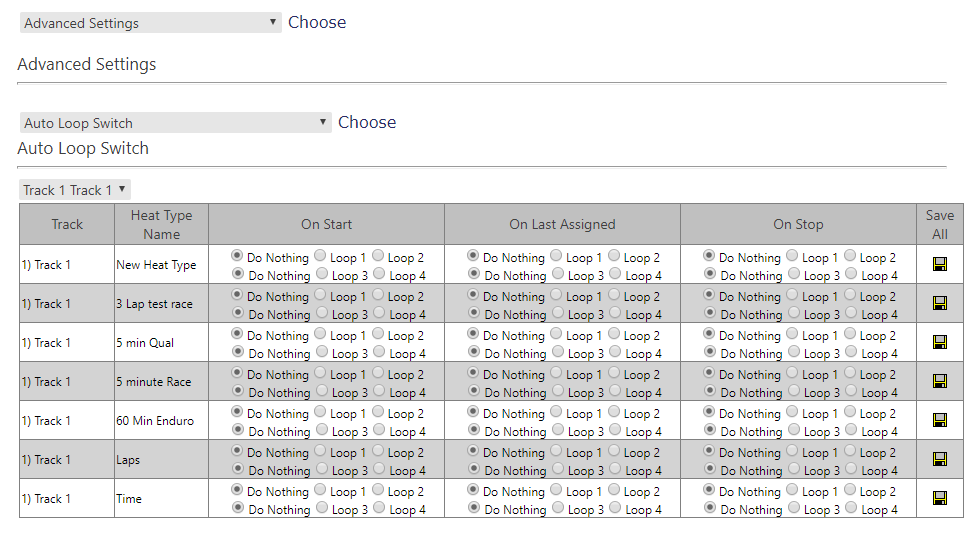Save the 5 min Qual row
The width and height of the screenshot is (976, 534).
pos(939,342)
